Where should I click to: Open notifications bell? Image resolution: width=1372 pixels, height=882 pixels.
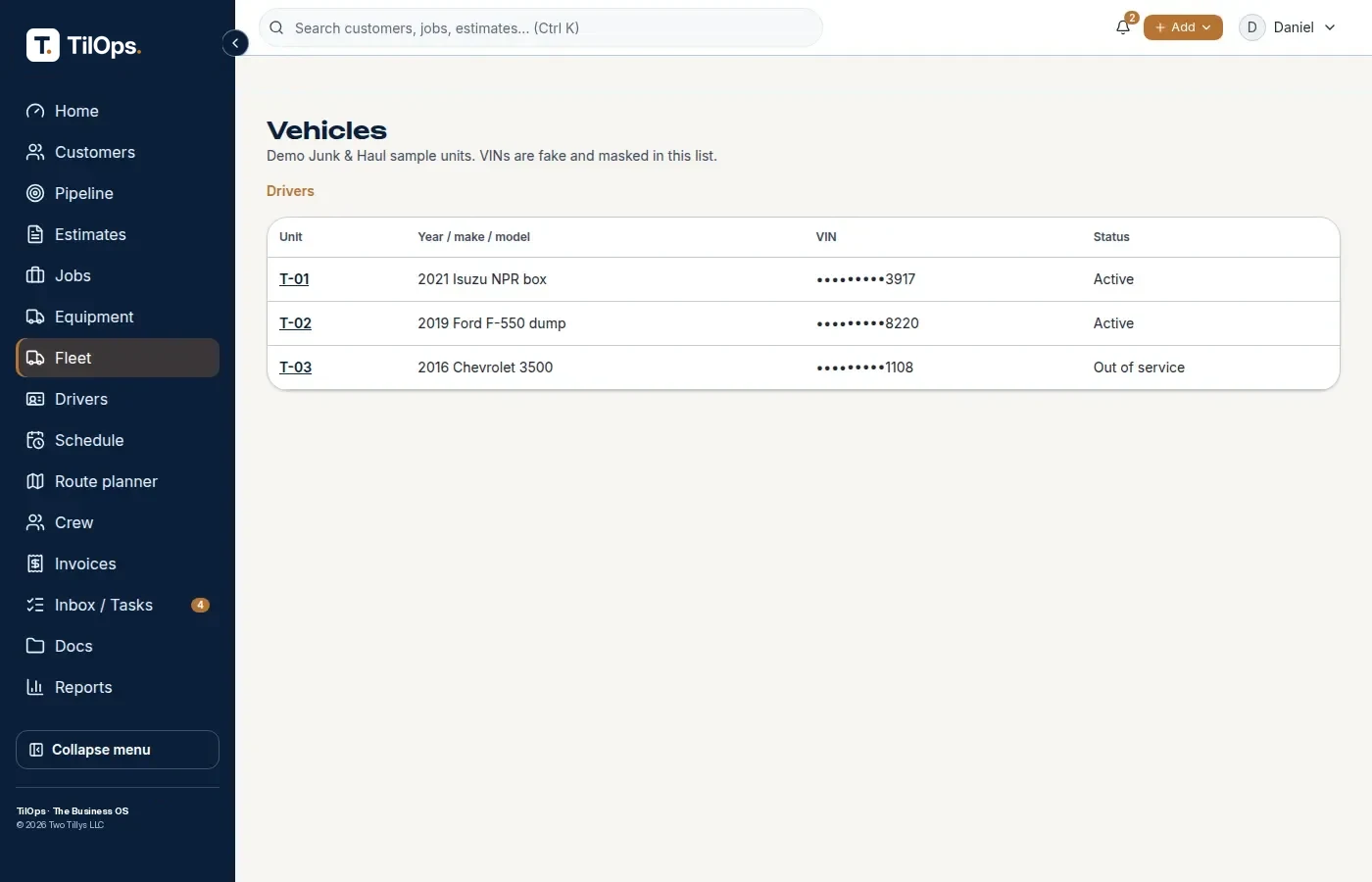coord(1123,27)
